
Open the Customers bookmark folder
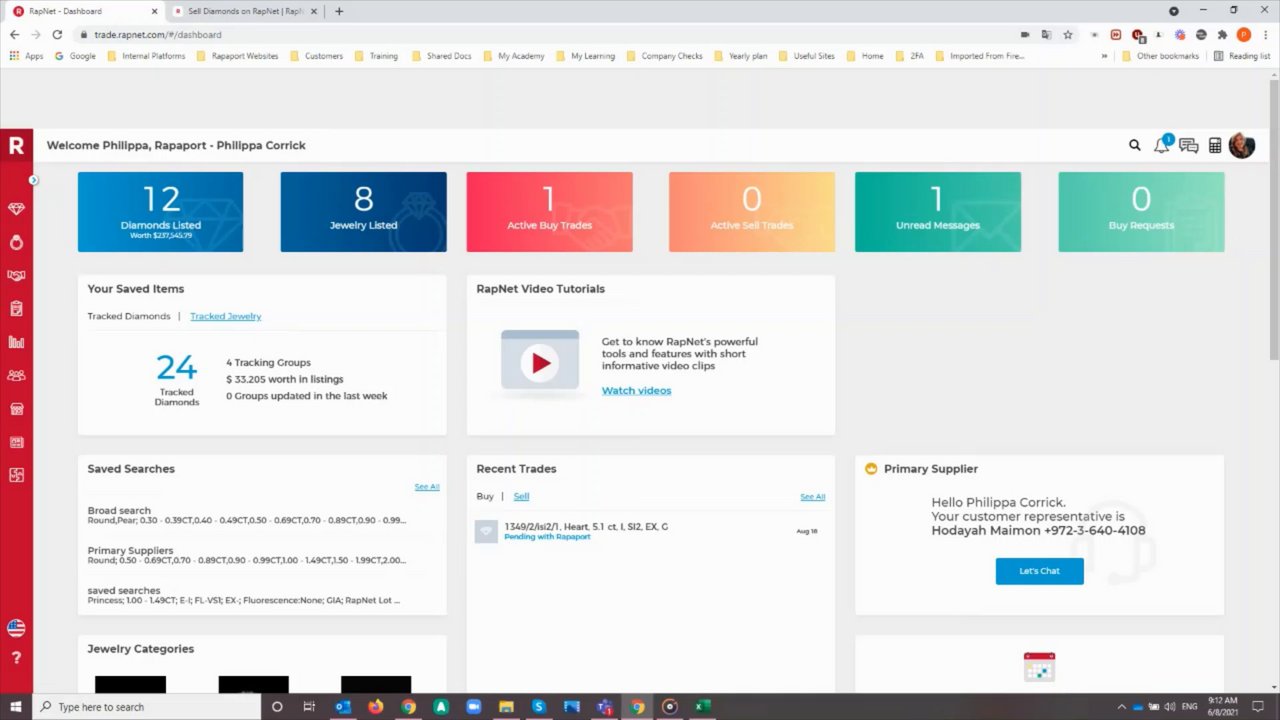point(316,56)
